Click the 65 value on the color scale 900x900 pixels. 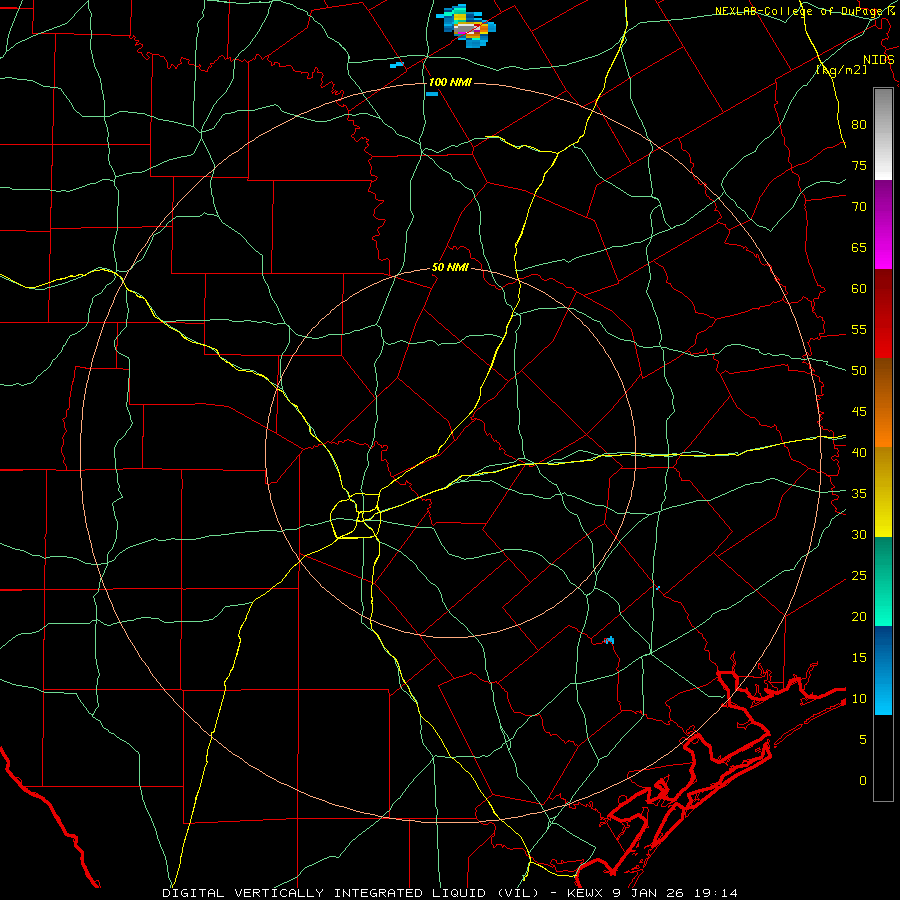pos(859,247)
